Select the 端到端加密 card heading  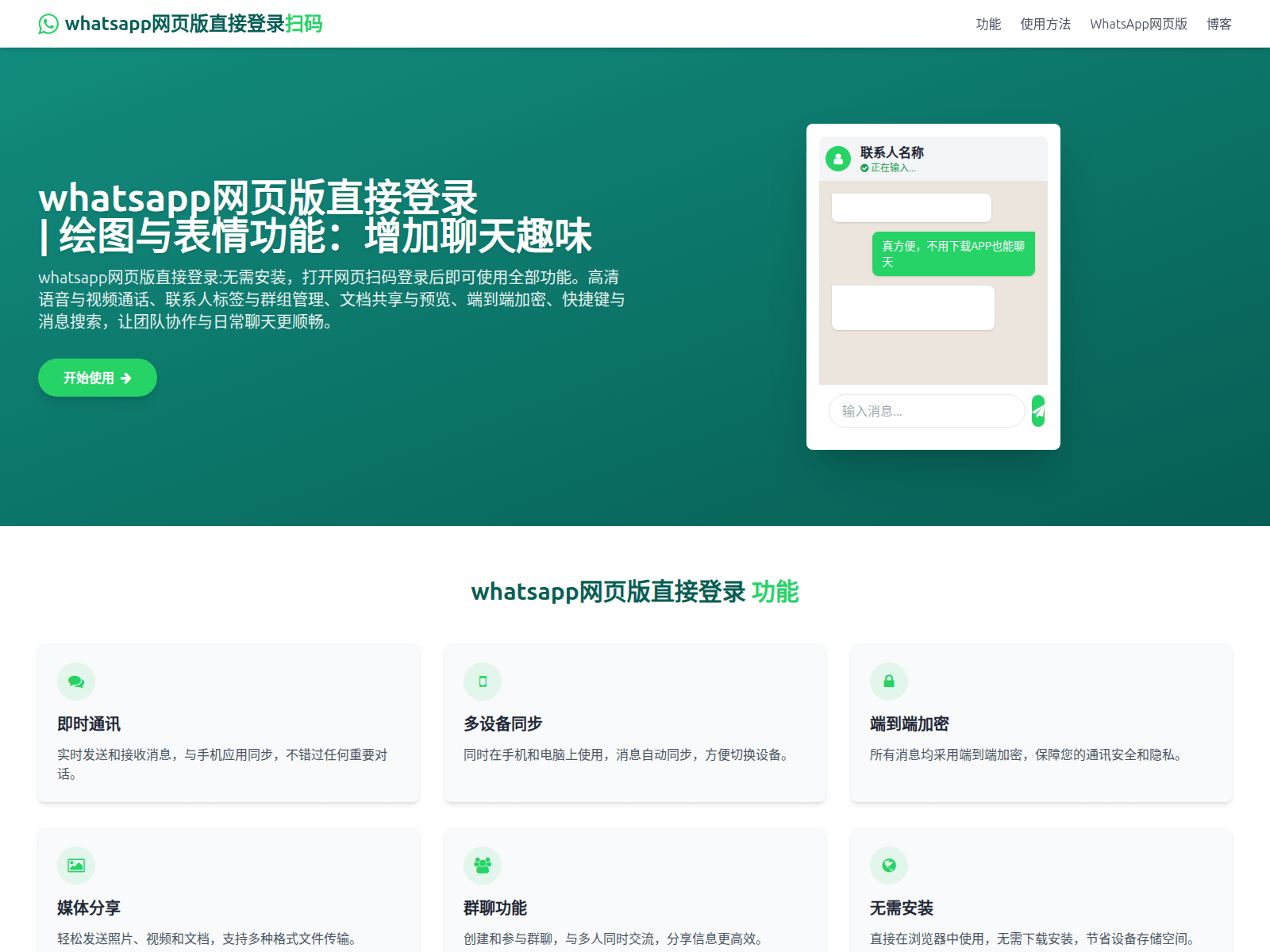click(910, 724)
